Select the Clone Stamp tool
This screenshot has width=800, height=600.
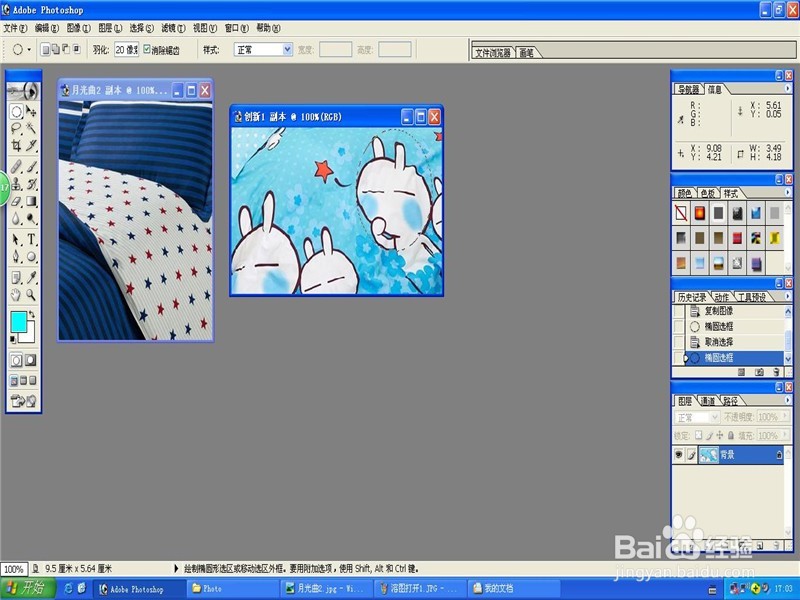[16, 184]
